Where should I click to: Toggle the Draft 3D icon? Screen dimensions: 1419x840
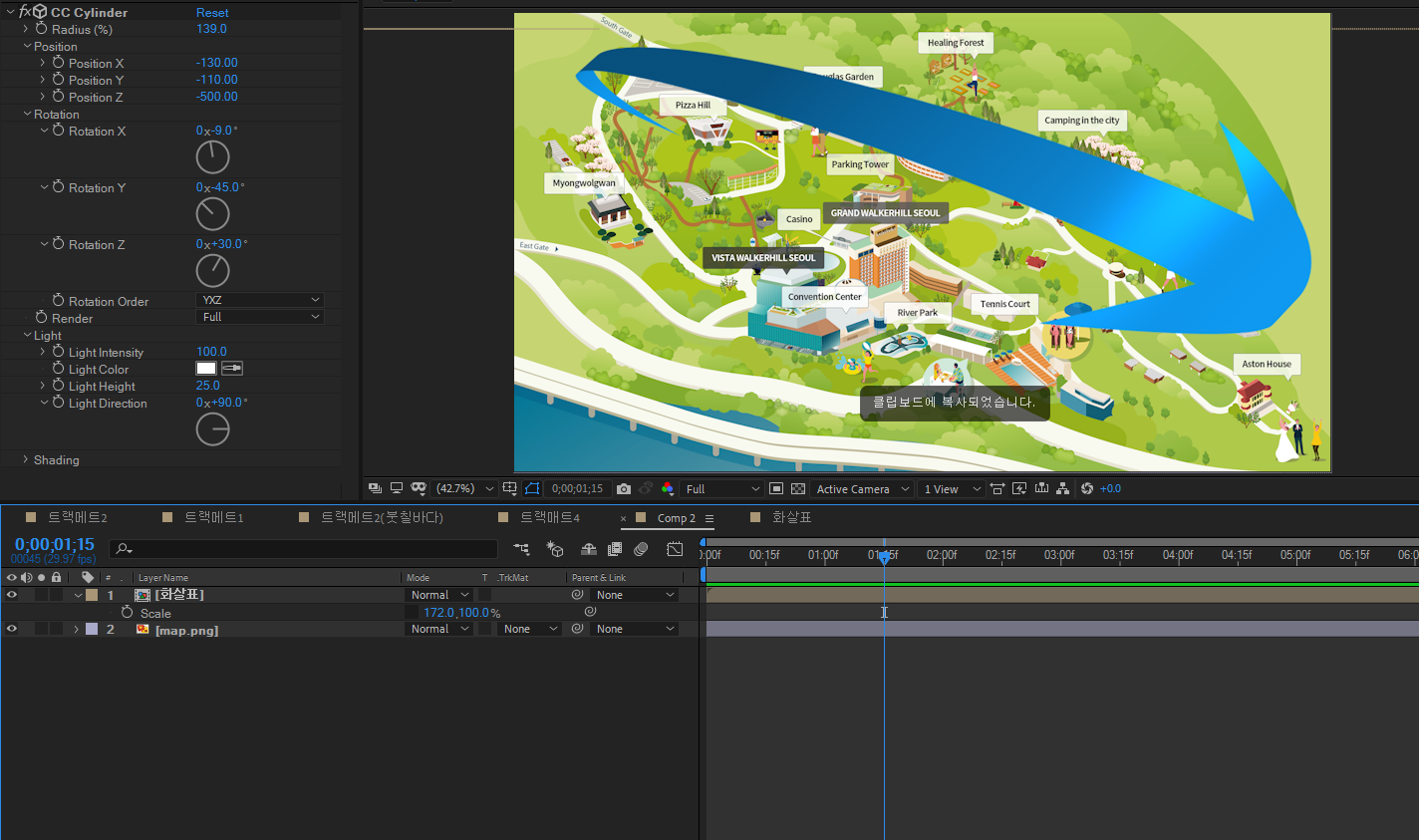pyautogui.click(x=555, y=549)
